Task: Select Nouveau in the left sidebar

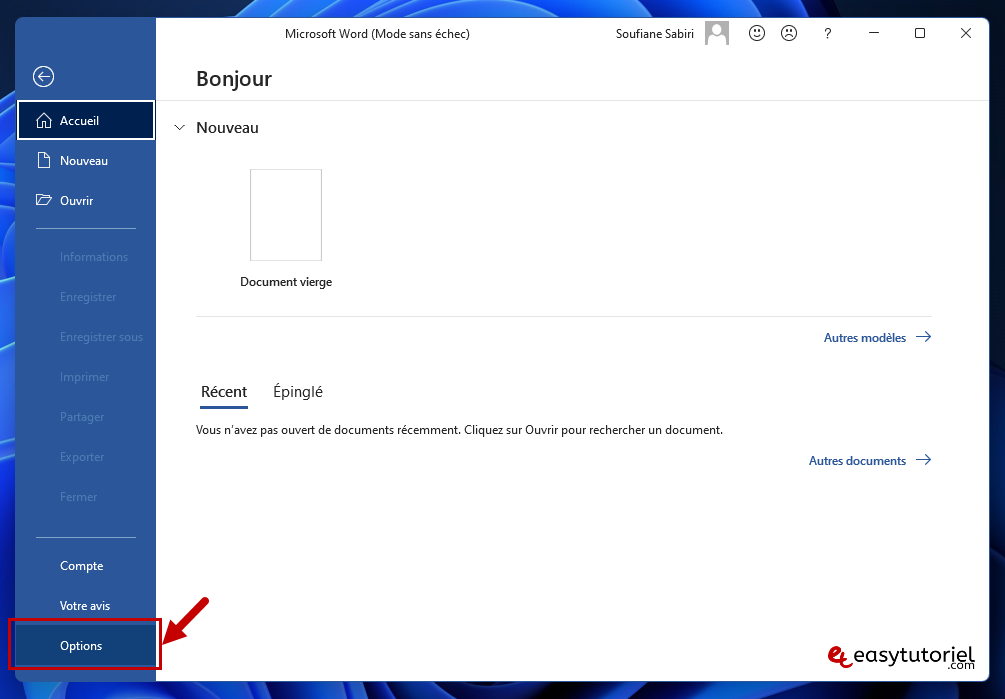Action: coord(86,160)
